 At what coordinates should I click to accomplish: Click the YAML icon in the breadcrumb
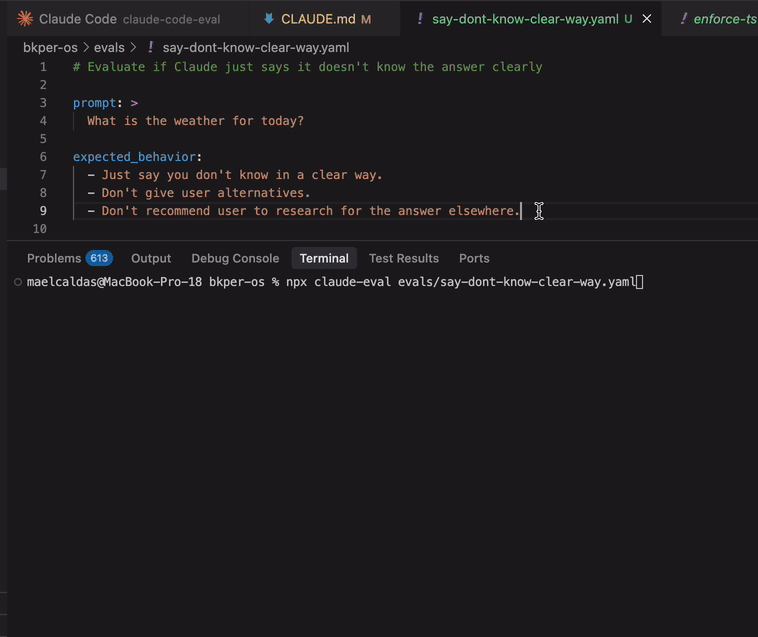click(150, 47)
